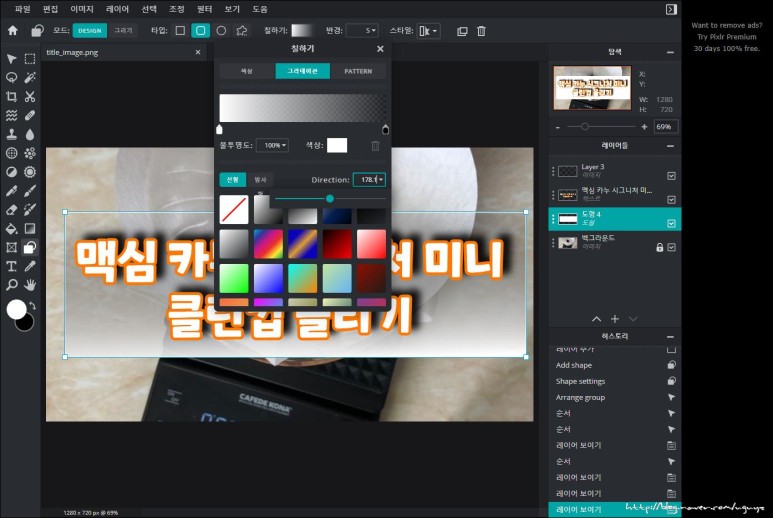Viewport: 773px width, 518px height.
Task: Open the 불투명도 100% dropdown
Action: (x=273, y=145)
